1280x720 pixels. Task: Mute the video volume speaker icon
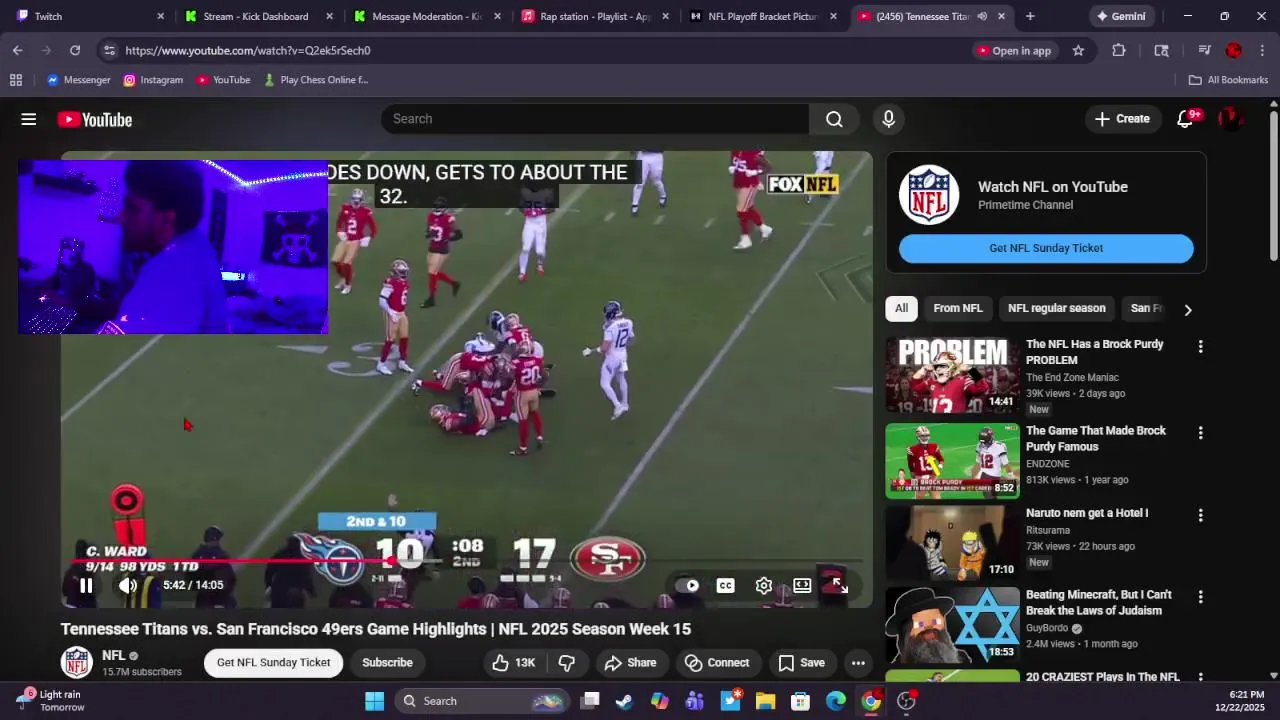[127, 586]
